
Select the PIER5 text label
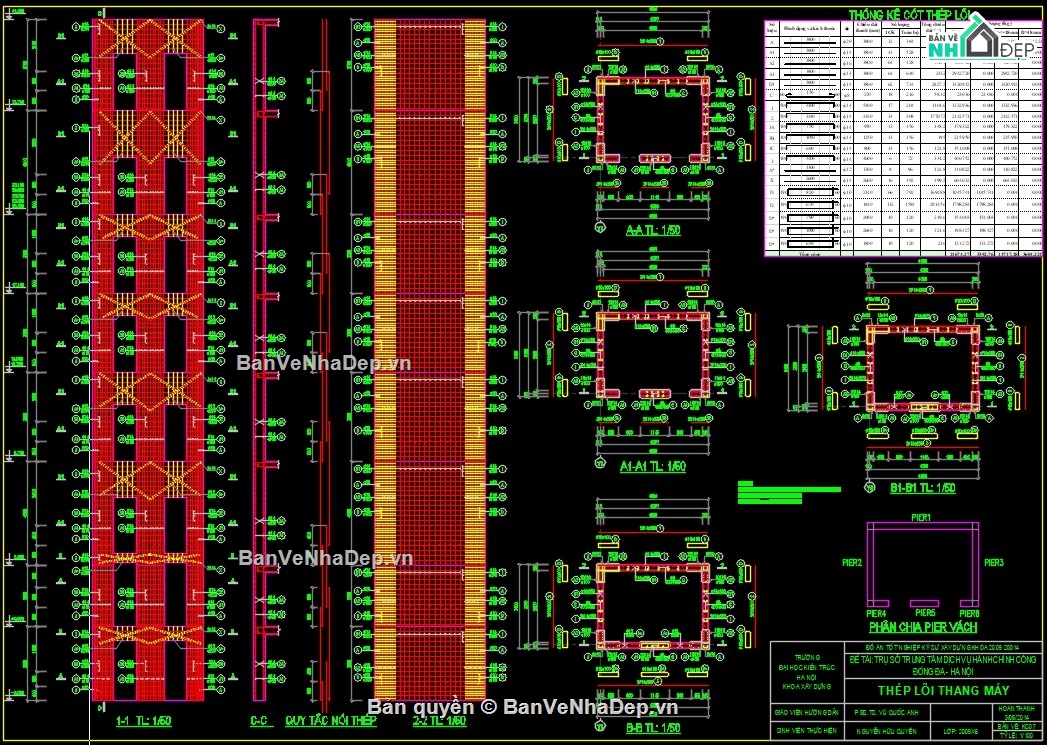(923, 613)
